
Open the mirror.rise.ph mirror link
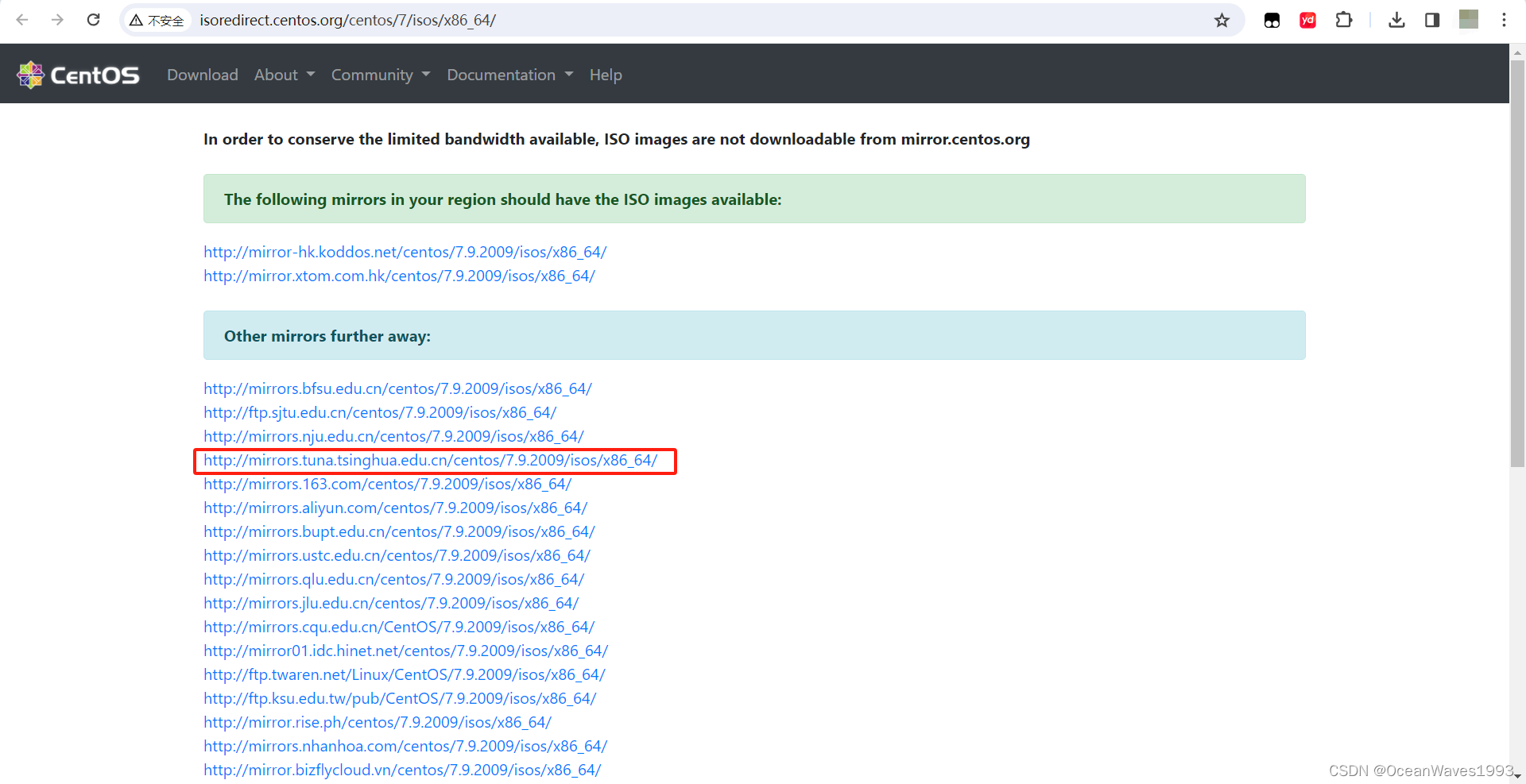[378, 722]
